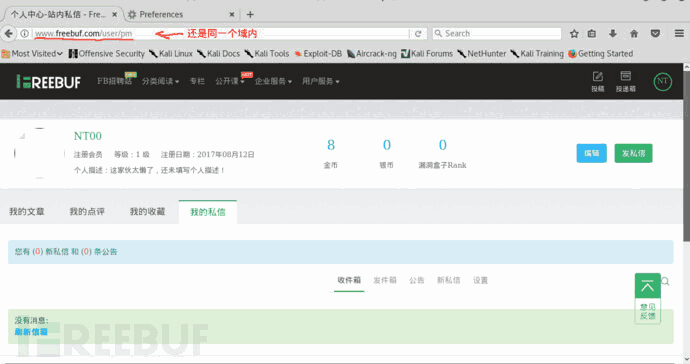
Task: Open the site information icon in URL bar
Action: (25, 33)
